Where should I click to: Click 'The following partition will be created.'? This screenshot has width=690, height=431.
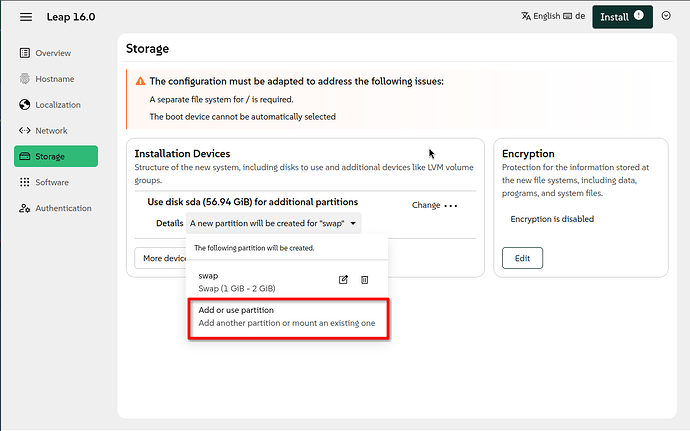coord(254,248)
